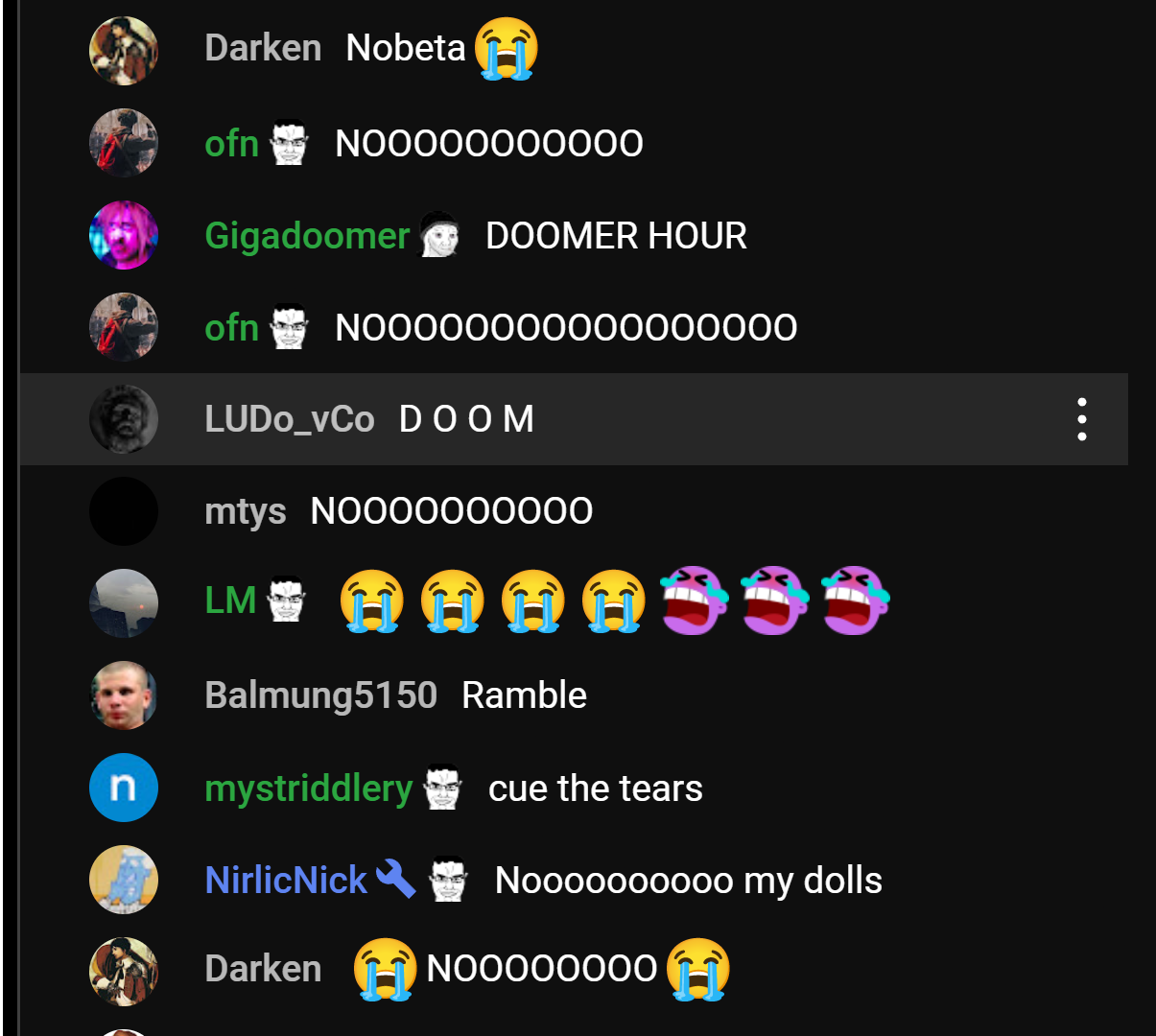Open the three-dot menu on LUDo_vCo's message
1156x1036 pixels.
[1081, 419]
